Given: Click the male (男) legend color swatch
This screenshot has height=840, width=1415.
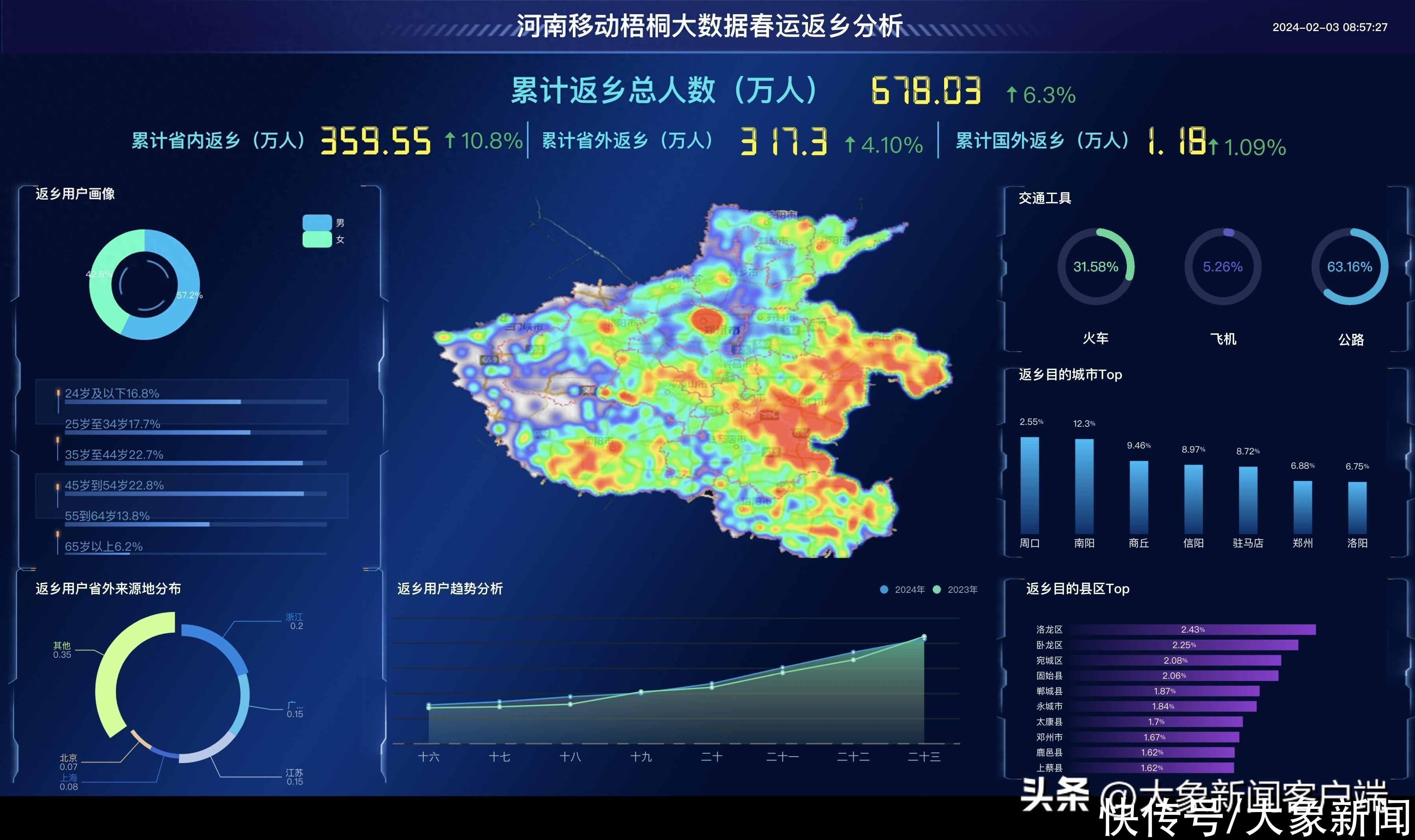Looking at the screenshot, I should point(317,222).
